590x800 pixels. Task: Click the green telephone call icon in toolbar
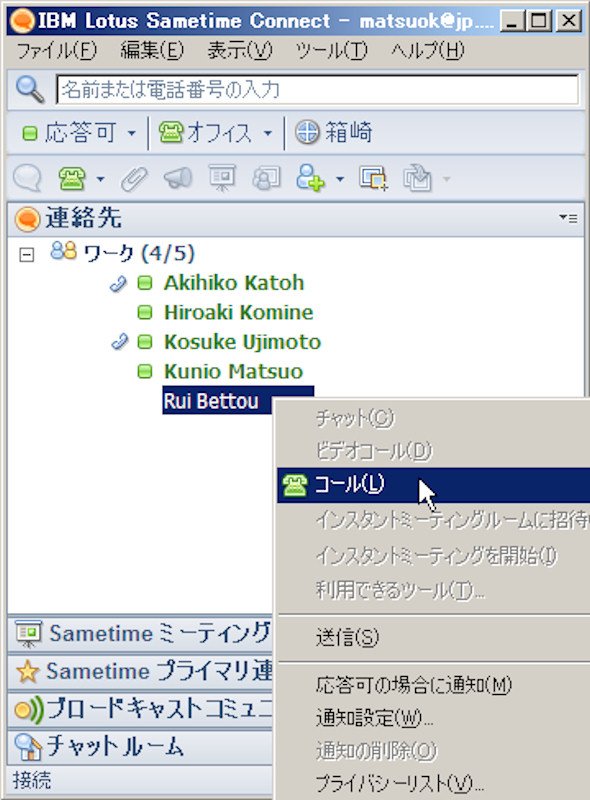(71, 179)
